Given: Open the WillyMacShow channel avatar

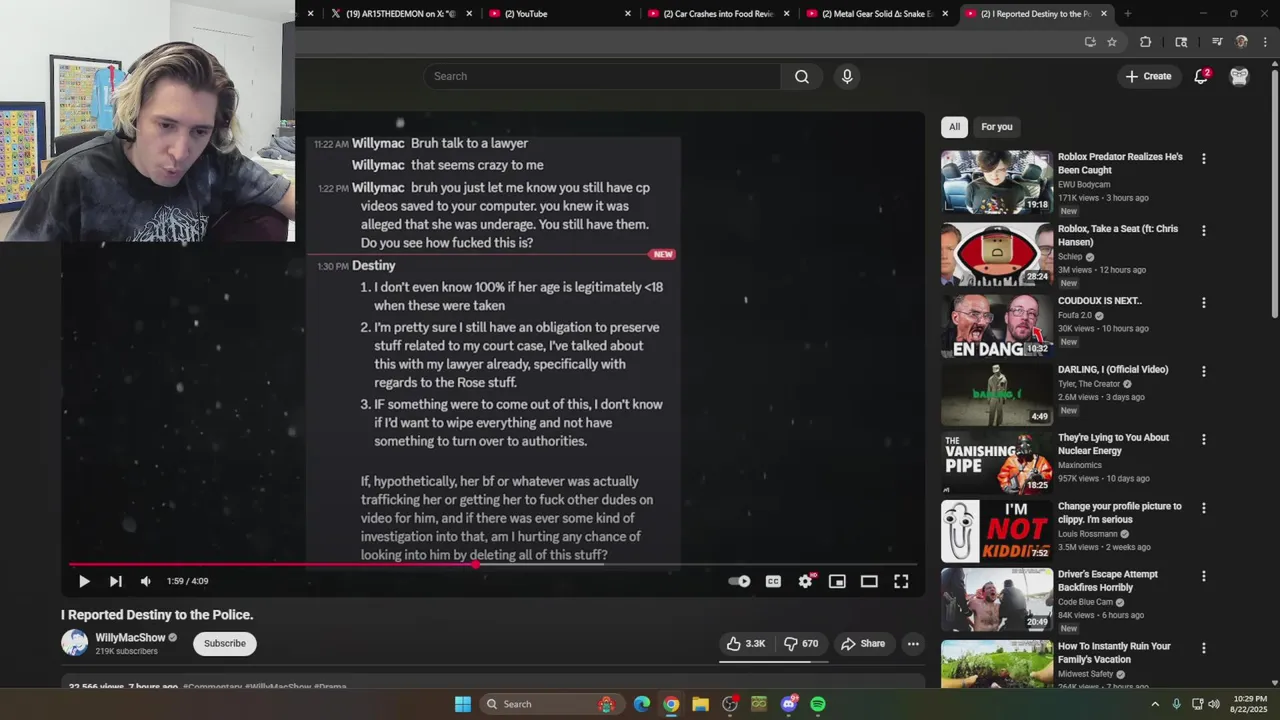Looking at the screenshot, I should point(75,643).
